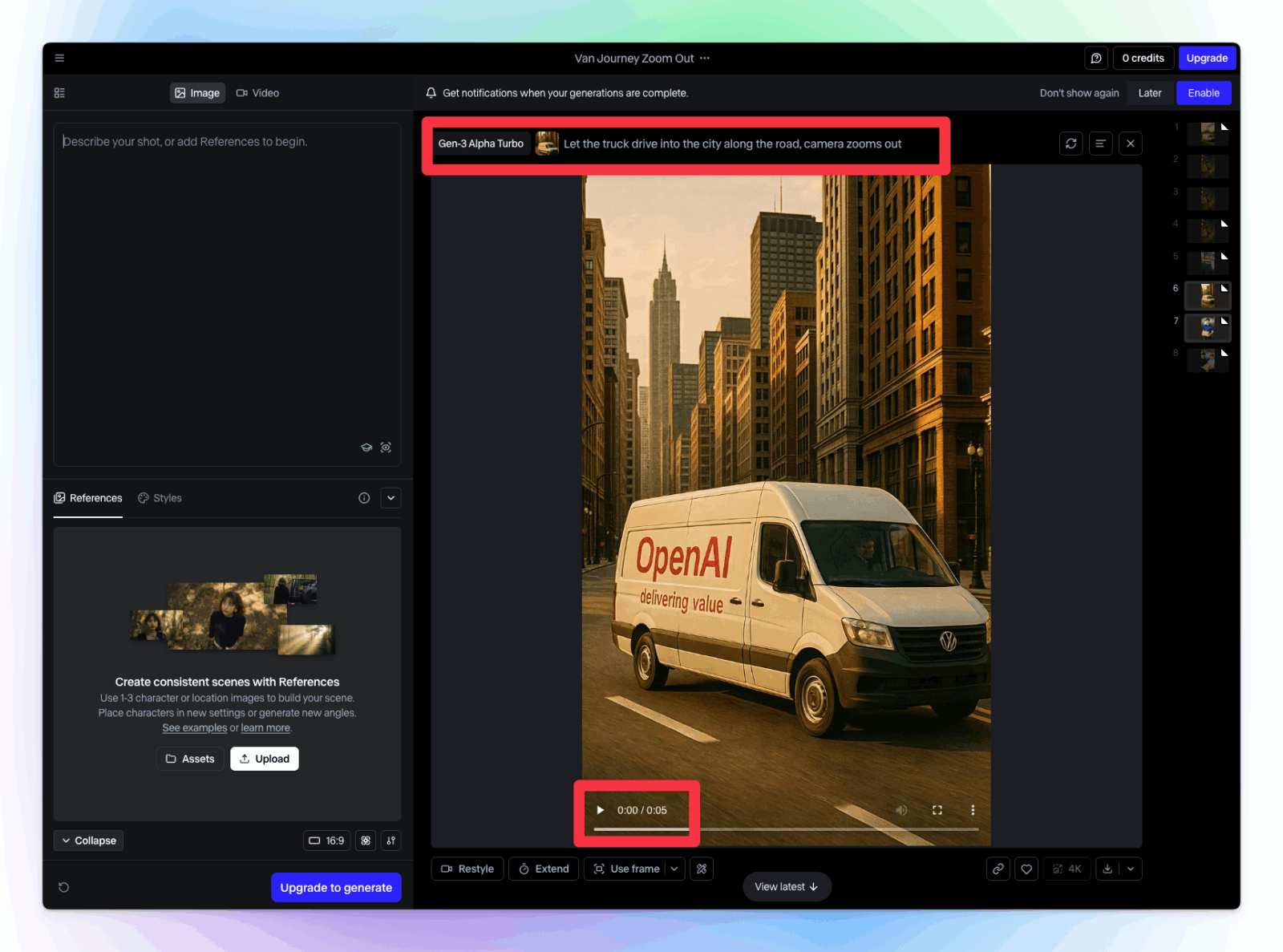Viewport: 1283px width, 952px height.
Task: Click the van thumbnail in prompt header
Action: click(x=547, y=144)
